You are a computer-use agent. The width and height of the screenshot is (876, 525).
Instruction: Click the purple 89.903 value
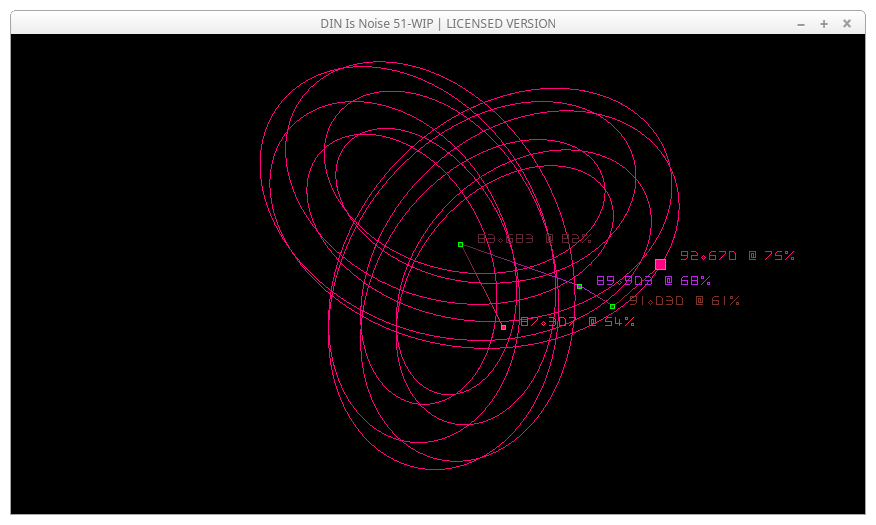click(624, 281)
